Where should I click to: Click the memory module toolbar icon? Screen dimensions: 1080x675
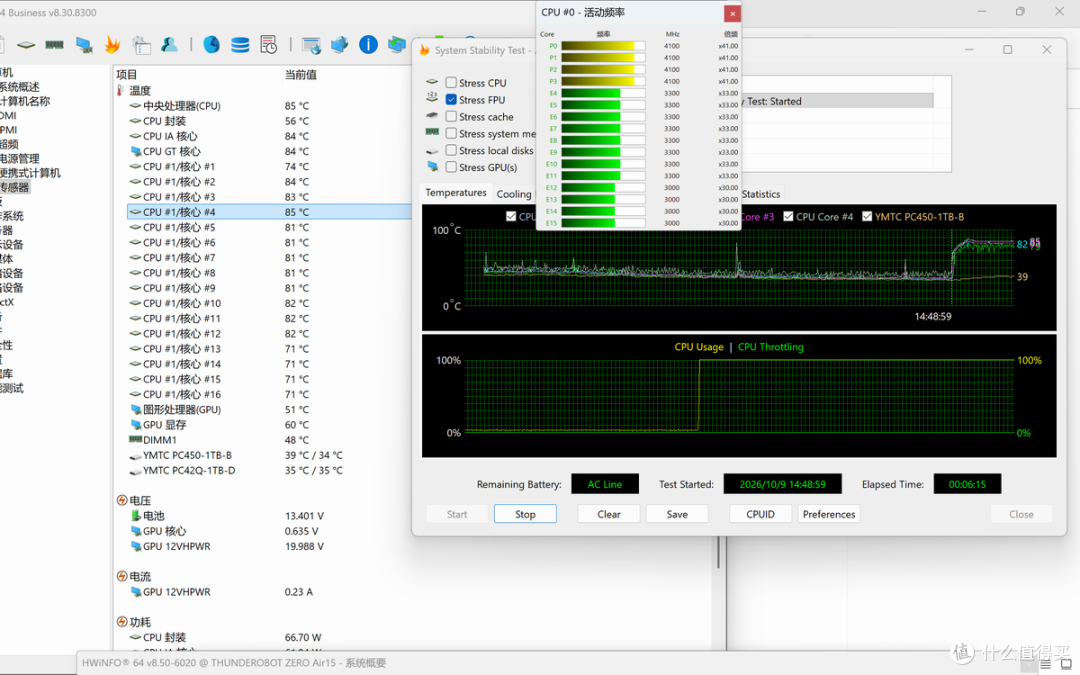(54, 45)
